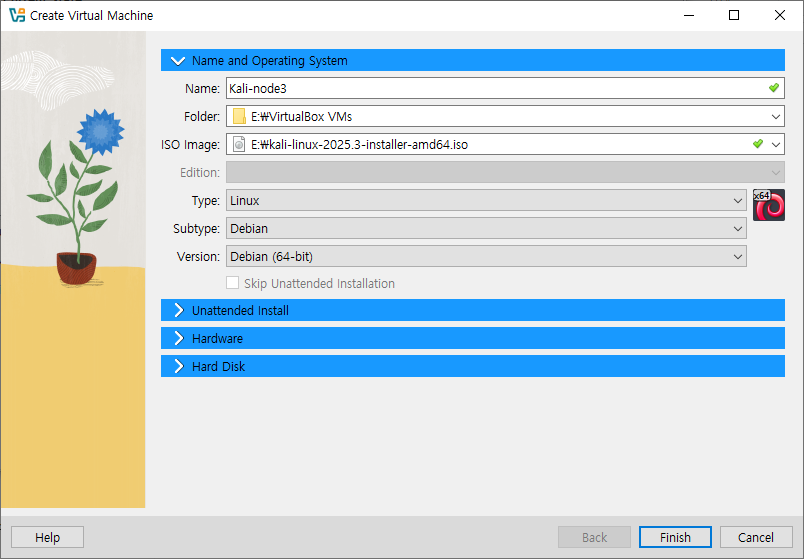This screenshot has height=559, width=804.
Task: Click the yellow folder icon in Folder field
Action: (238, 116)
